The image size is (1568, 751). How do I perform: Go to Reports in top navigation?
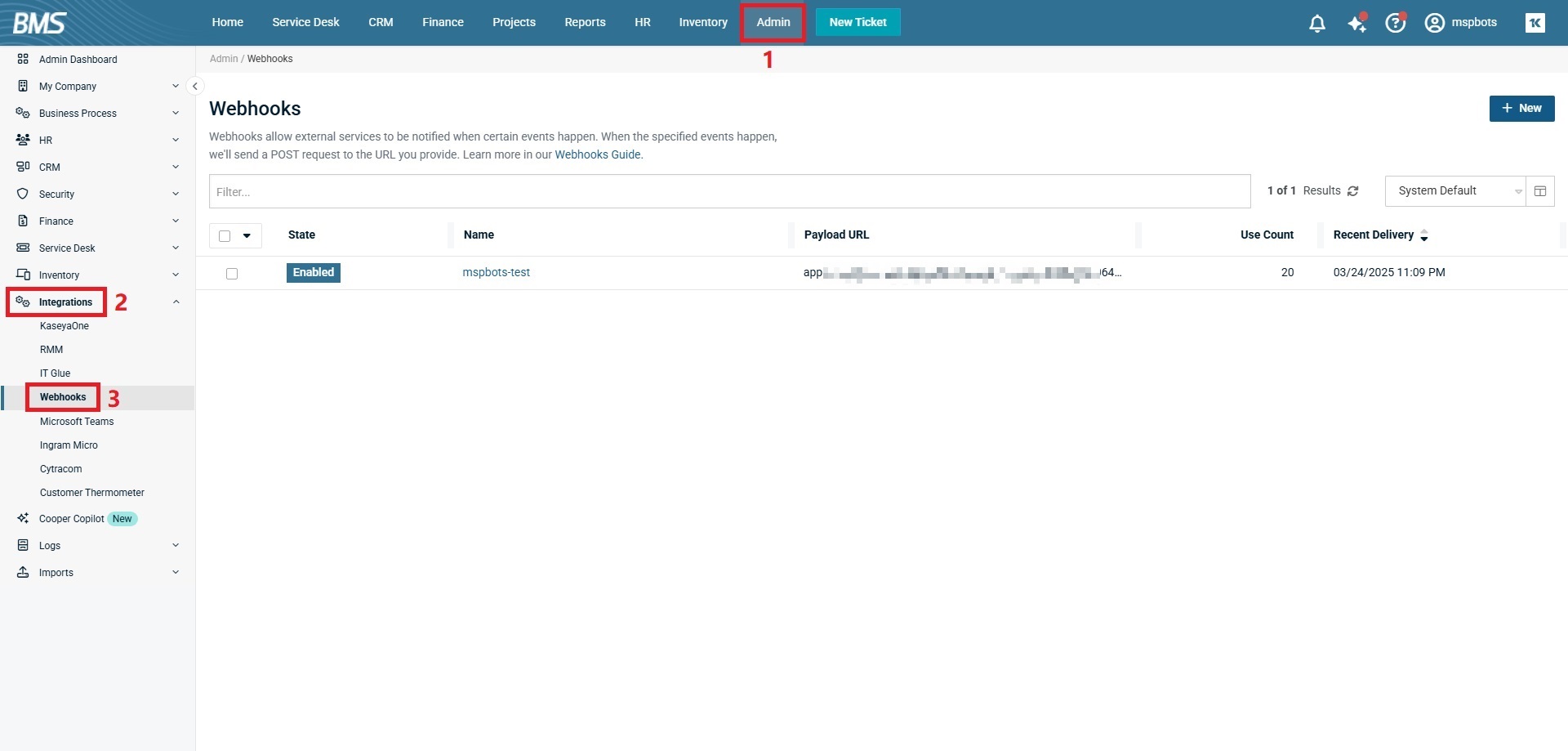coord(585,23)
